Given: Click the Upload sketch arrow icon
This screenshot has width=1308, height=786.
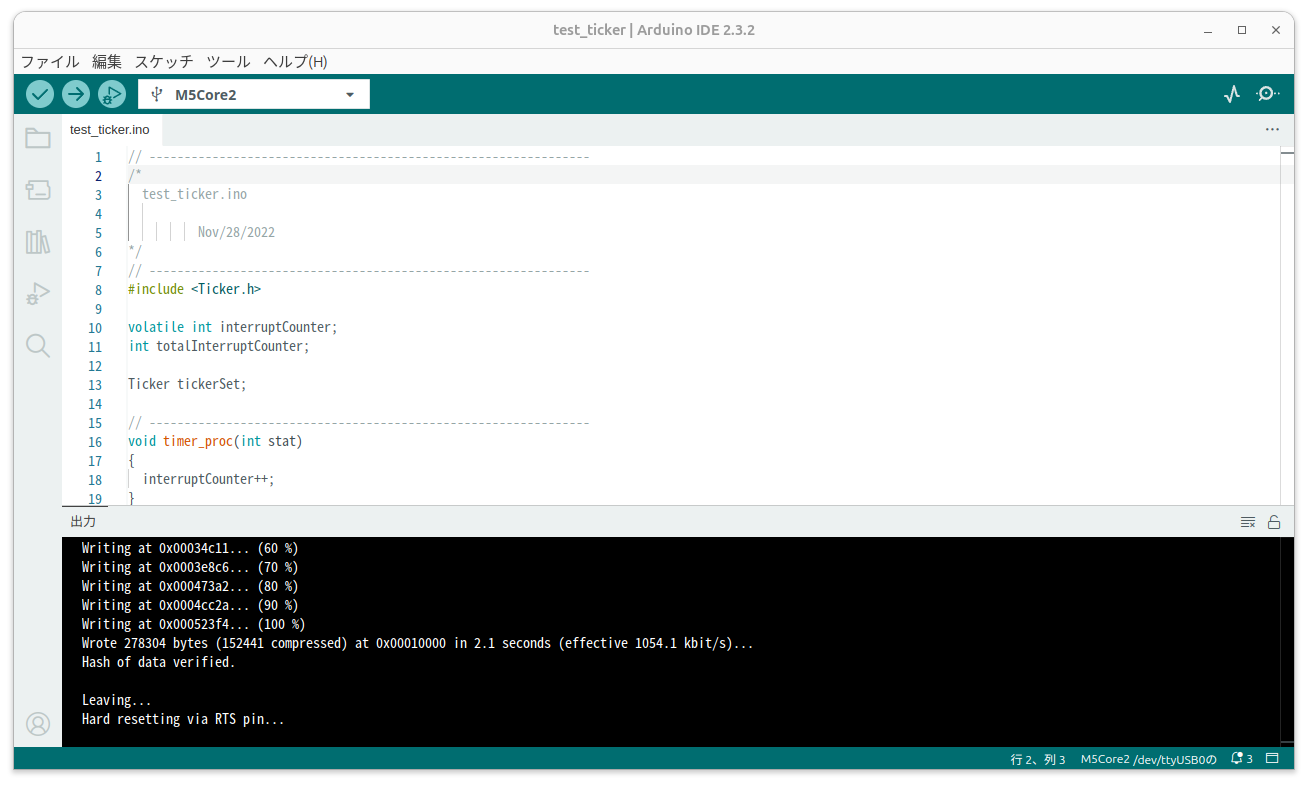Looking at the screenshot, I should pos(75,93).
